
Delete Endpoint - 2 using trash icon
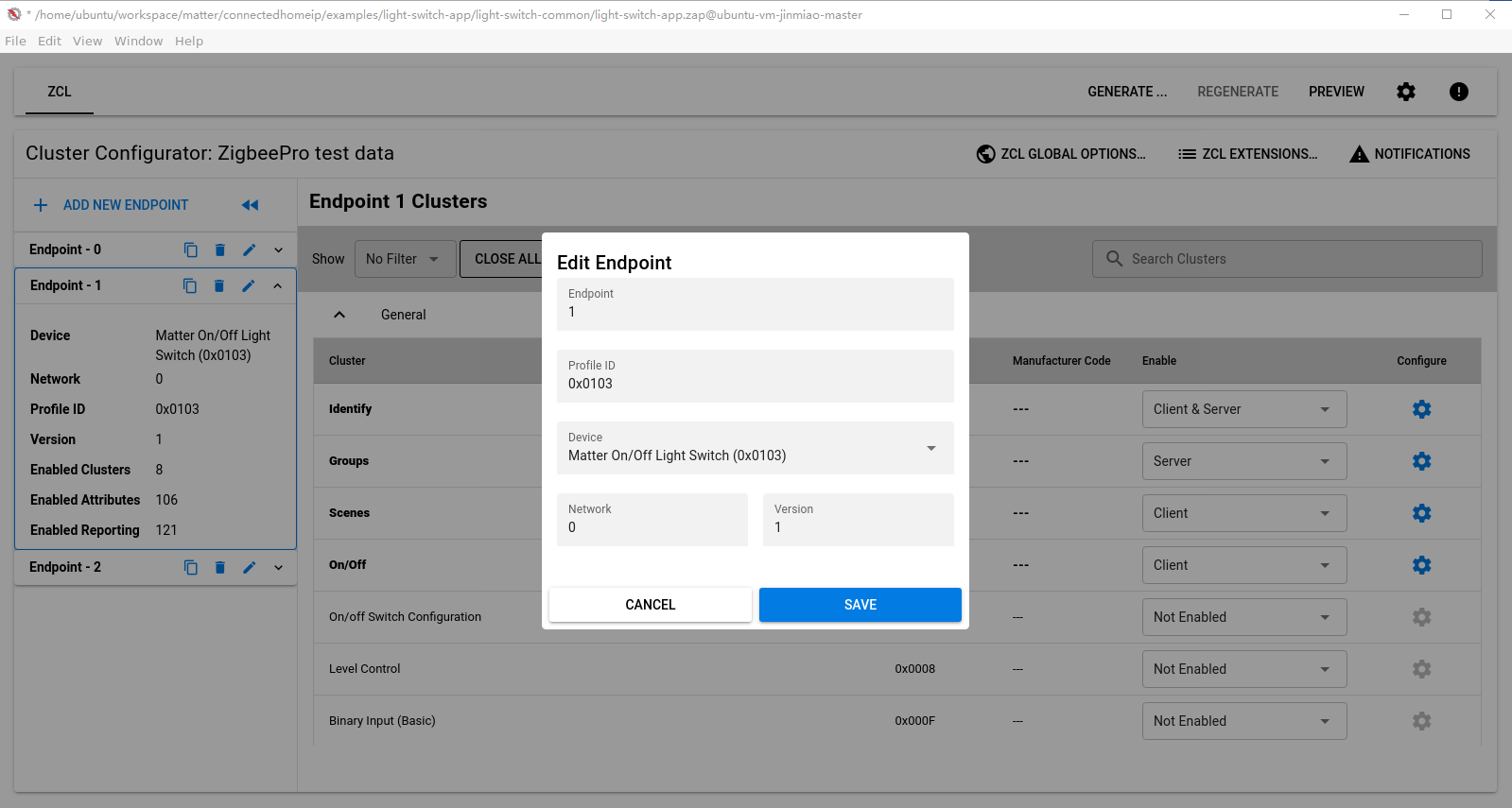tap(219, 568)
